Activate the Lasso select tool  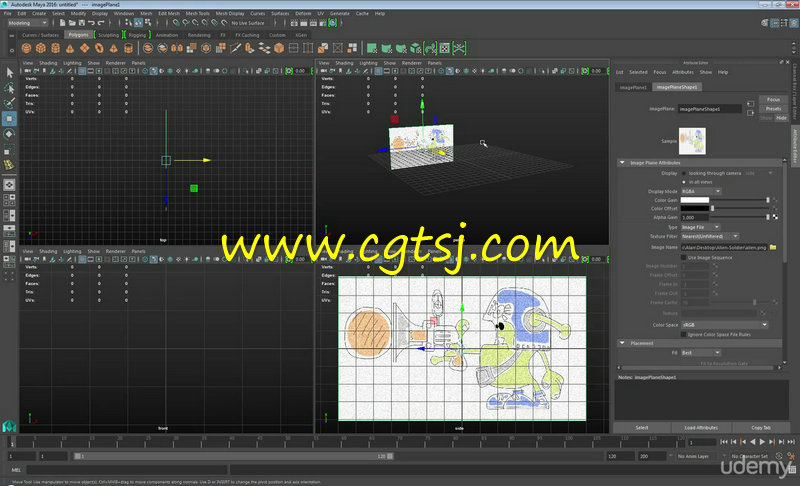click(x=9, y=88)
